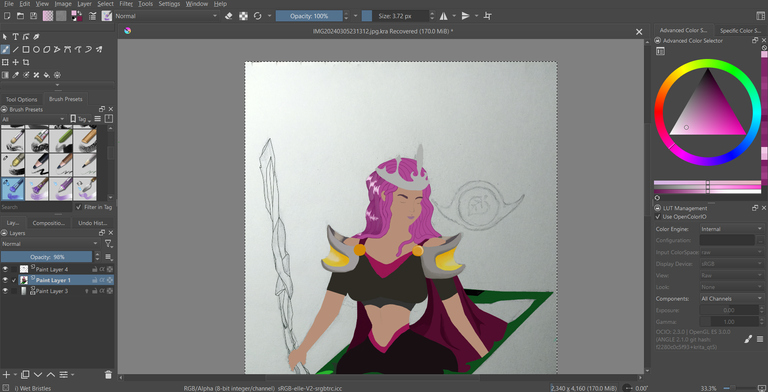Toggle eraser mode

pyautogui.click(x=229, y=16)
